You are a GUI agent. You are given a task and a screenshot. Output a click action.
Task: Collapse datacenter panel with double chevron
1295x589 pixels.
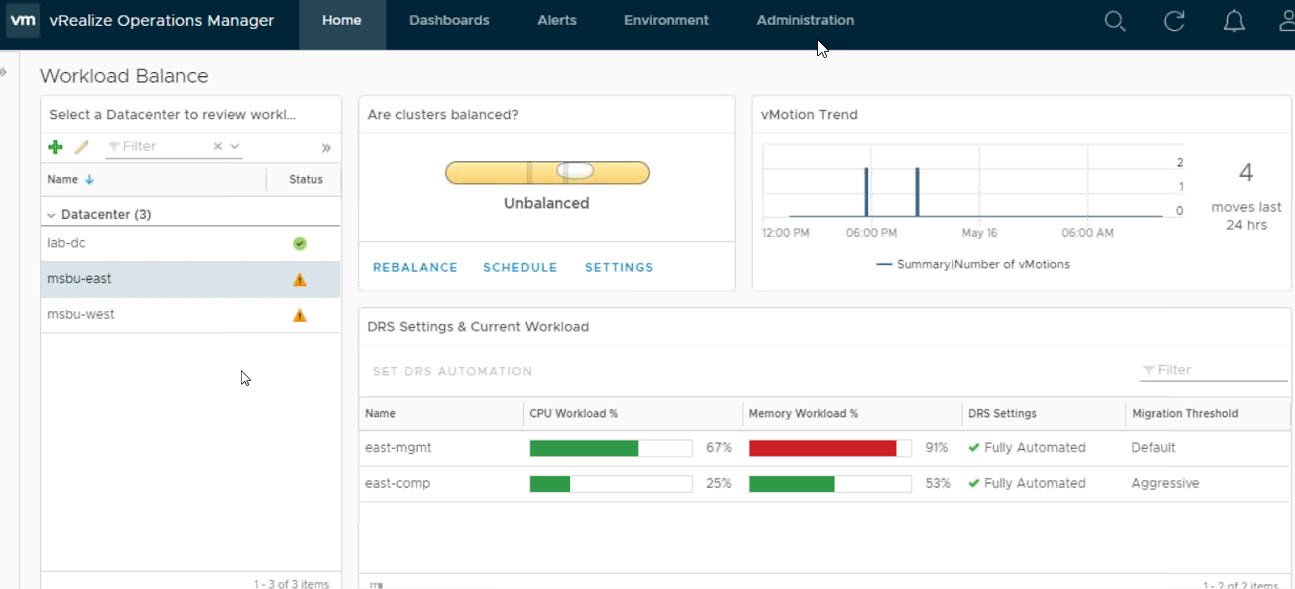pyautogui.click(x=326, y=148)
